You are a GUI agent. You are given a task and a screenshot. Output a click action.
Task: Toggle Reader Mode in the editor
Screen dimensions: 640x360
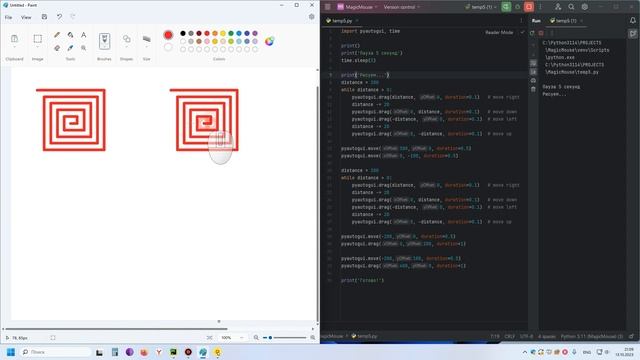(x=499, y=32)
